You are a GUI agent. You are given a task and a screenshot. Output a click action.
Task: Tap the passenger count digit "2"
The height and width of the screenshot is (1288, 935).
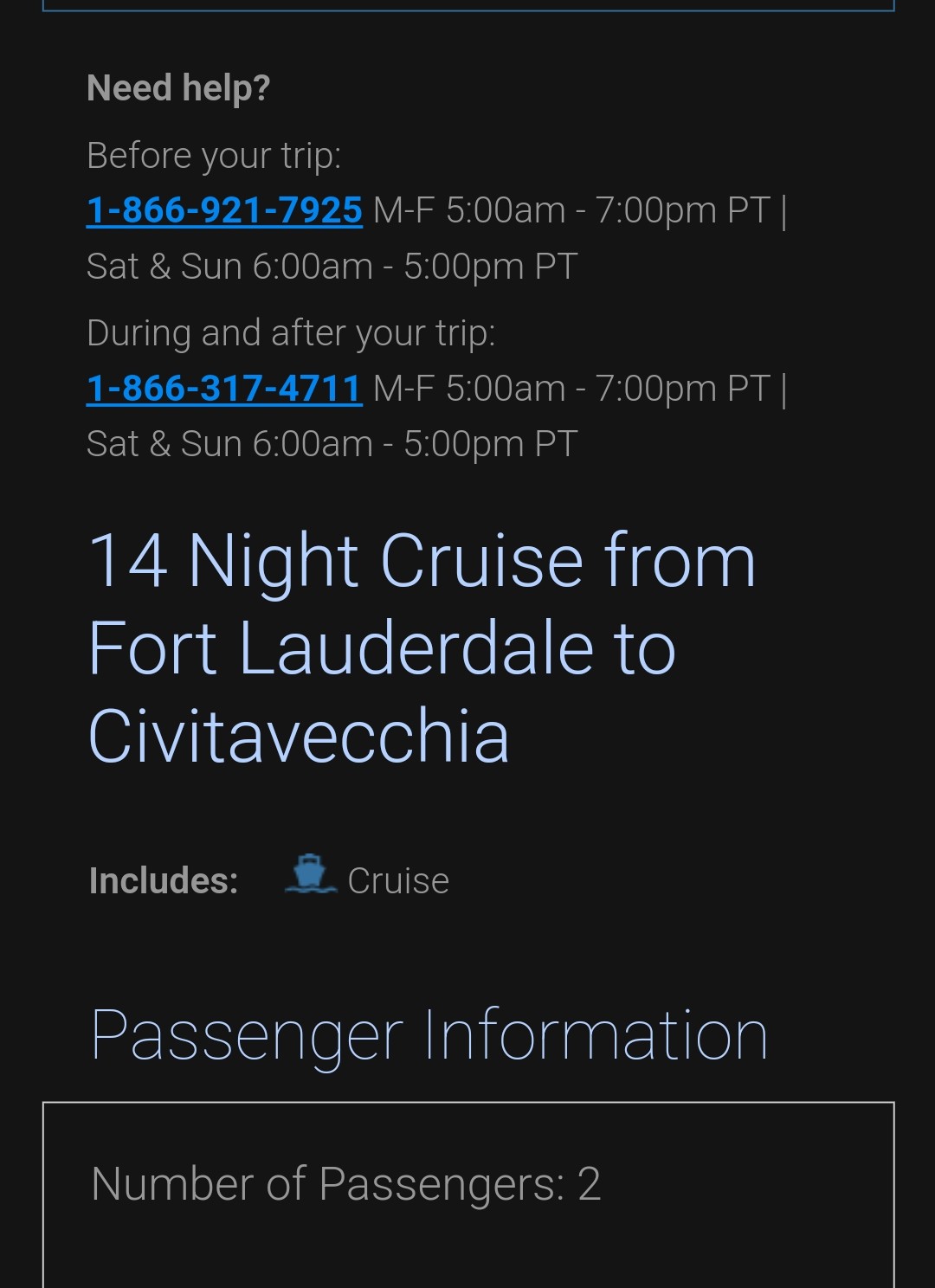pyautogui.click(x=590, y=1183)
